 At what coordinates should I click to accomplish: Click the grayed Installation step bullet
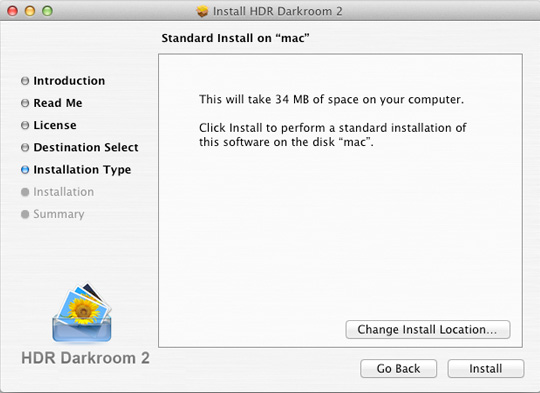click(25, 192)
